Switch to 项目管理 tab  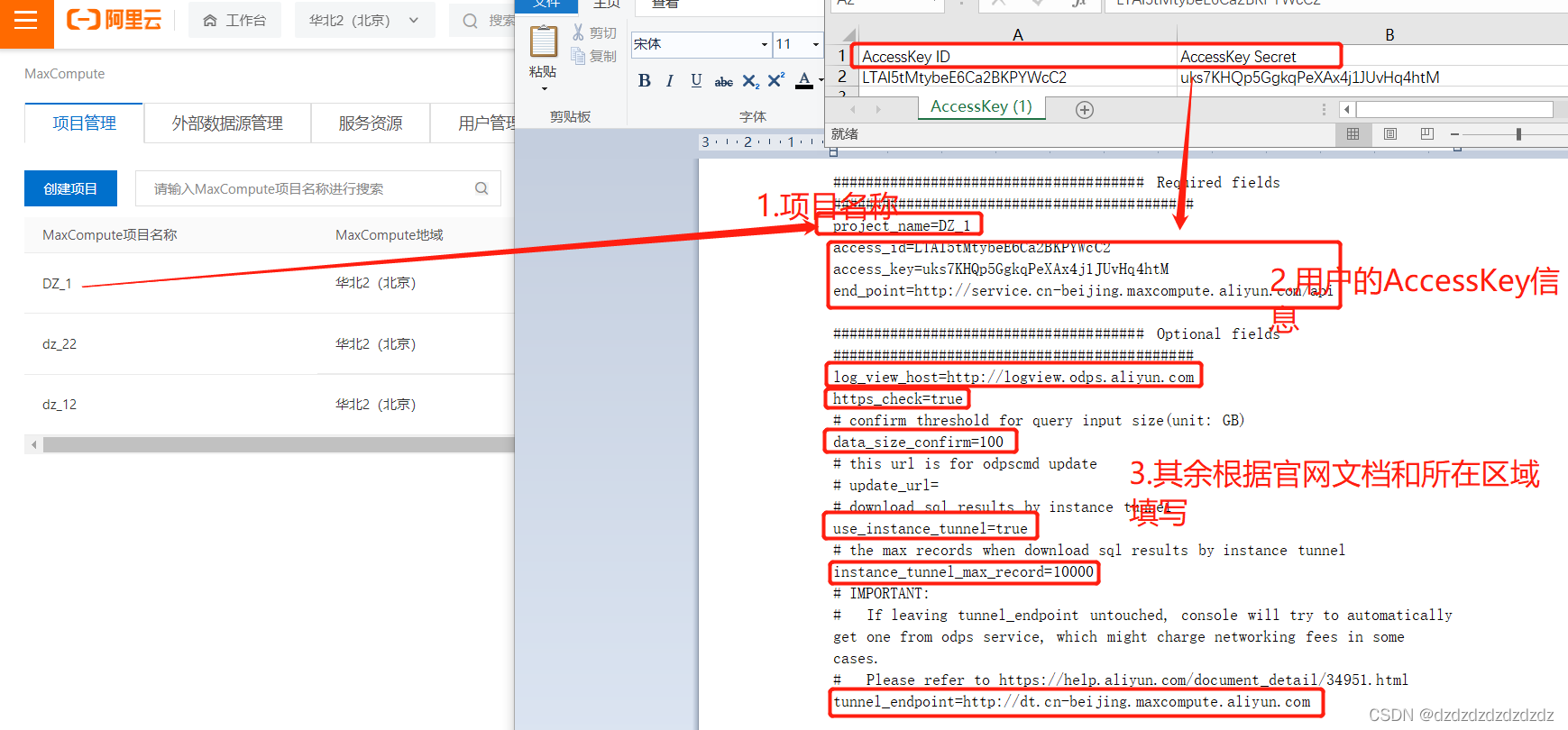point(84,123)
